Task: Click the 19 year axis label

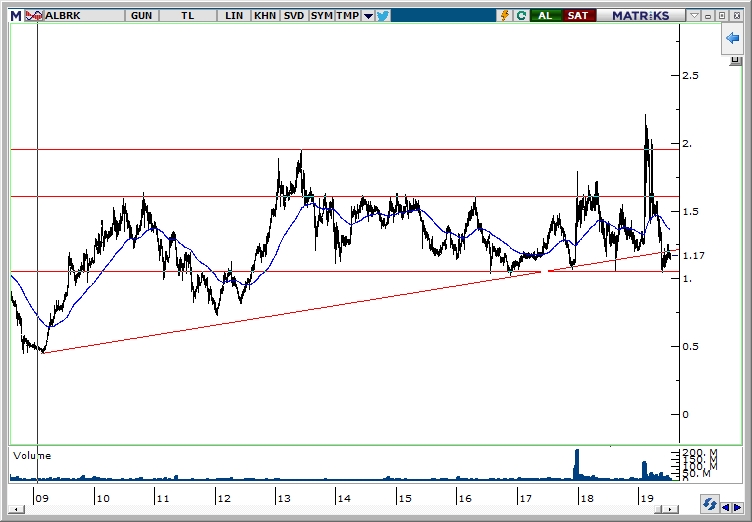Action: pos(646,498)
